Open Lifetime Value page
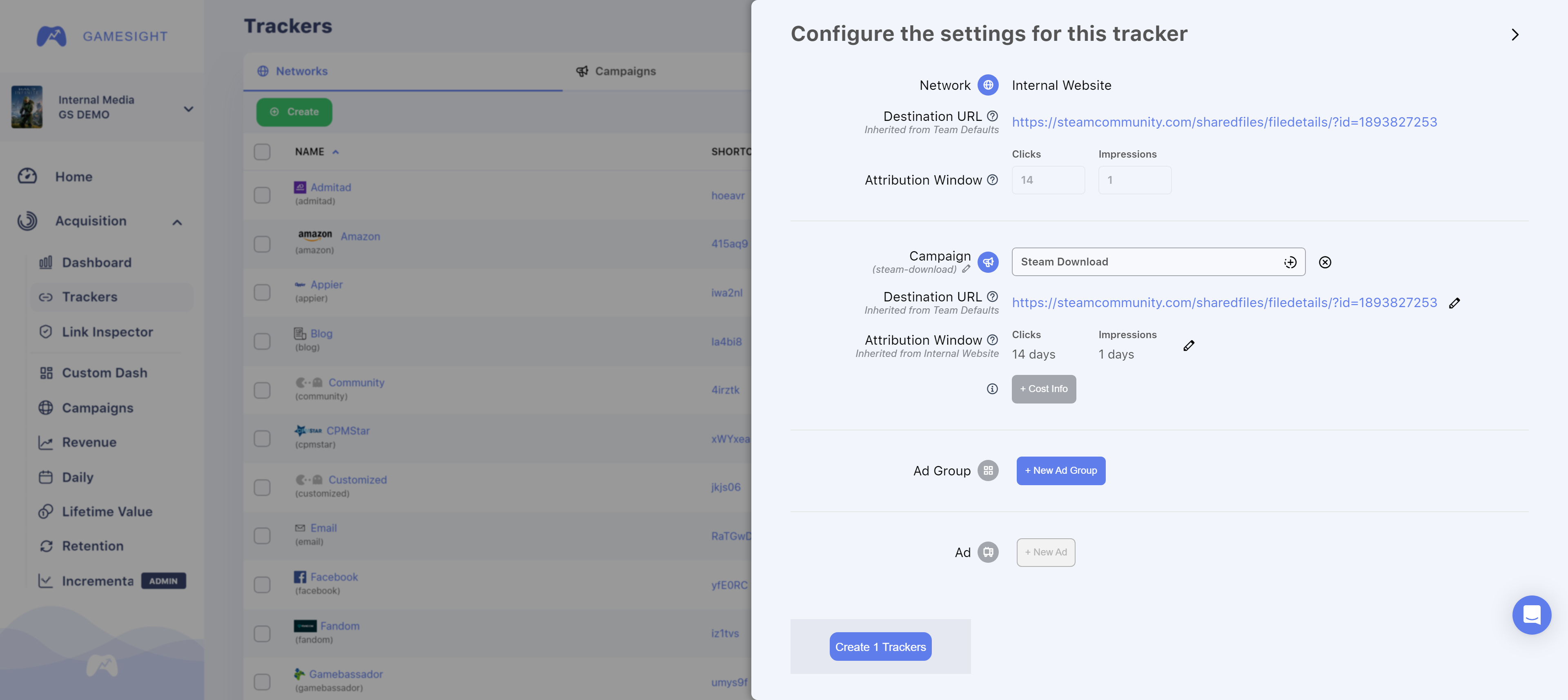The height and width of the screenshot is (700, 1568). coord(107,512)
